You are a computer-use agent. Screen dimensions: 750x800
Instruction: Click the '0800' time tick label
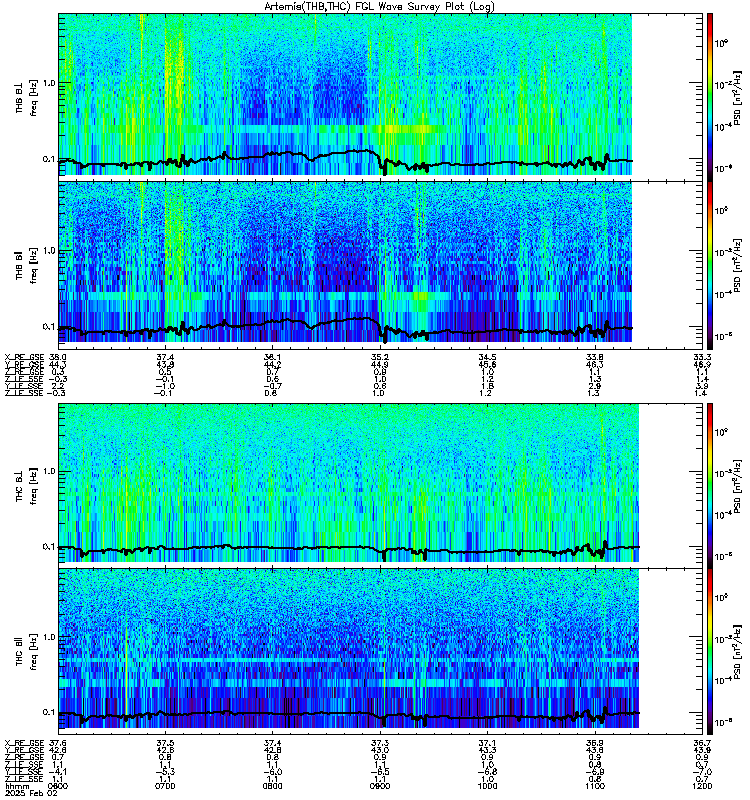[x=272, y=786]
